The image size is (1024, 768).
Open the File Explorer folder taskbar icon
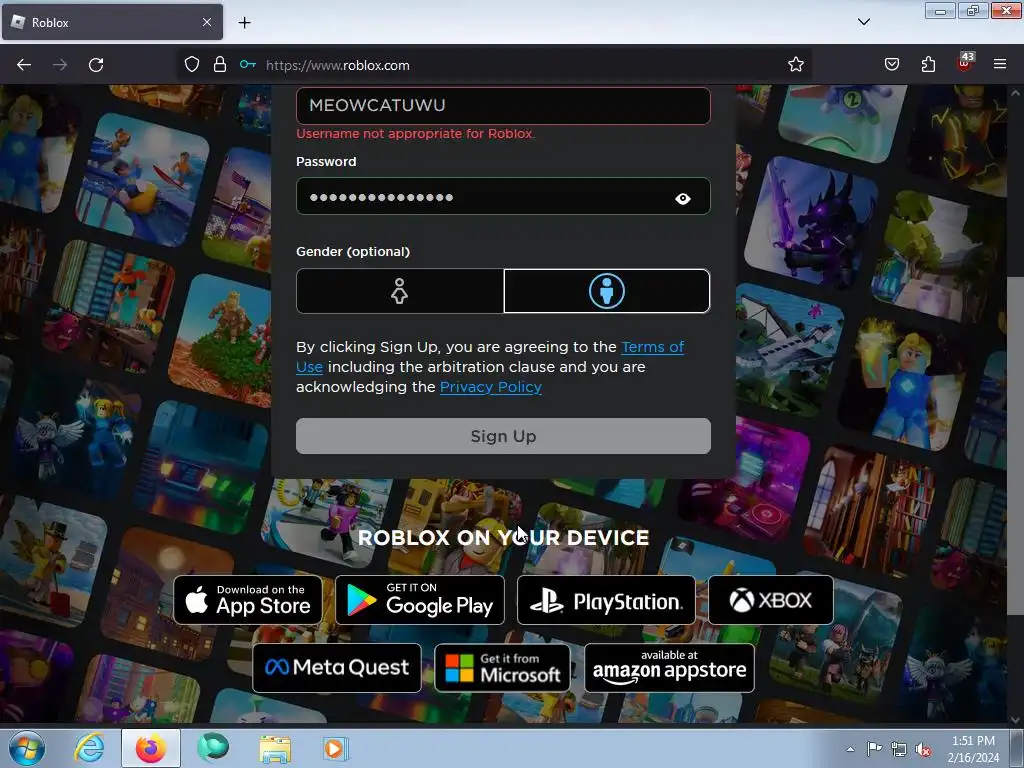tap(275, 748)
